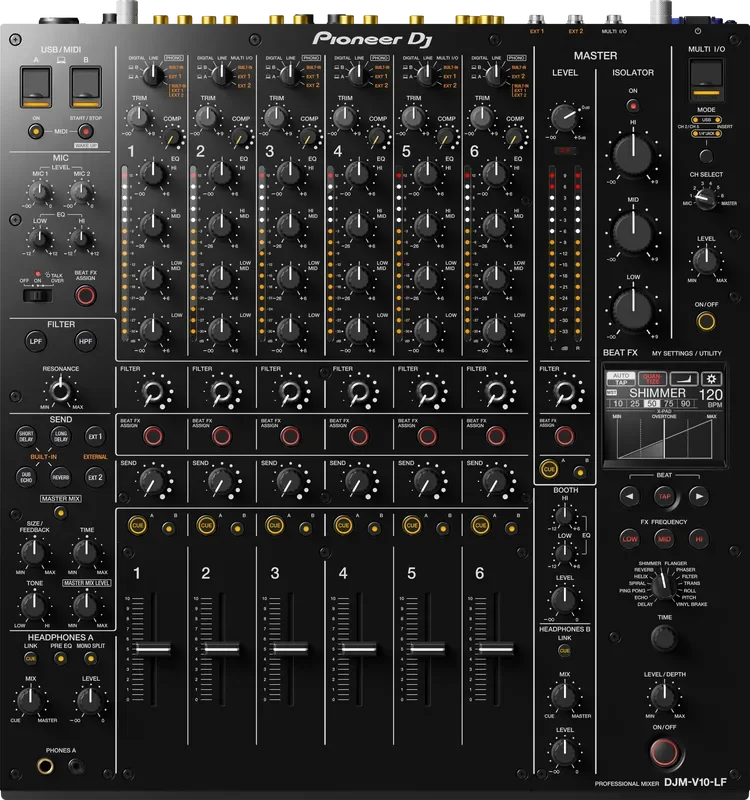The image size is (750, 800).
Task: Select REVERB send effect
Action: click(x=61, y=477)
